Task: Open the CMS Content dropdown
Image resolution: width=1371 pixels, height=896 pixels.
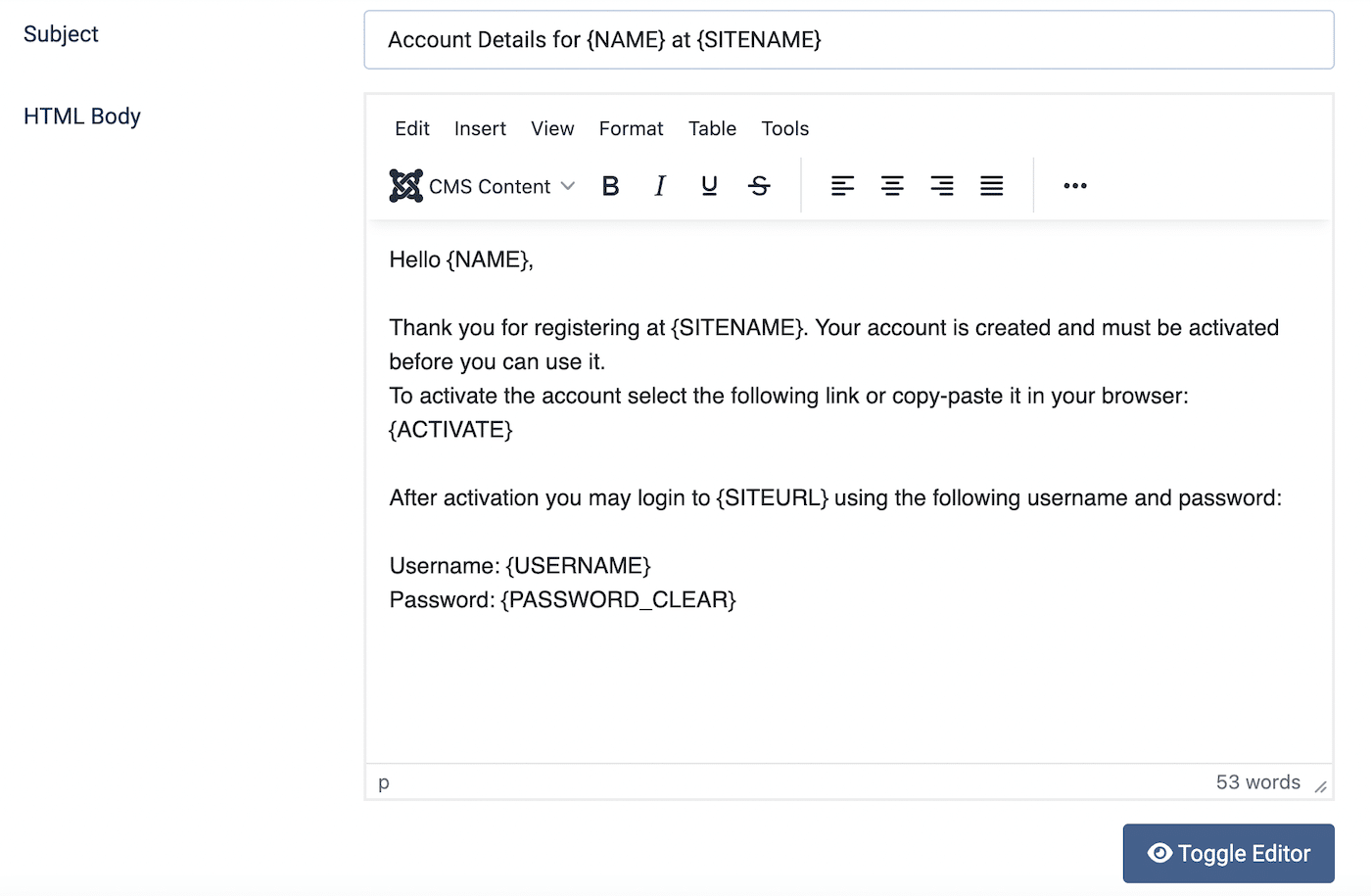Action: click(568, 185)
